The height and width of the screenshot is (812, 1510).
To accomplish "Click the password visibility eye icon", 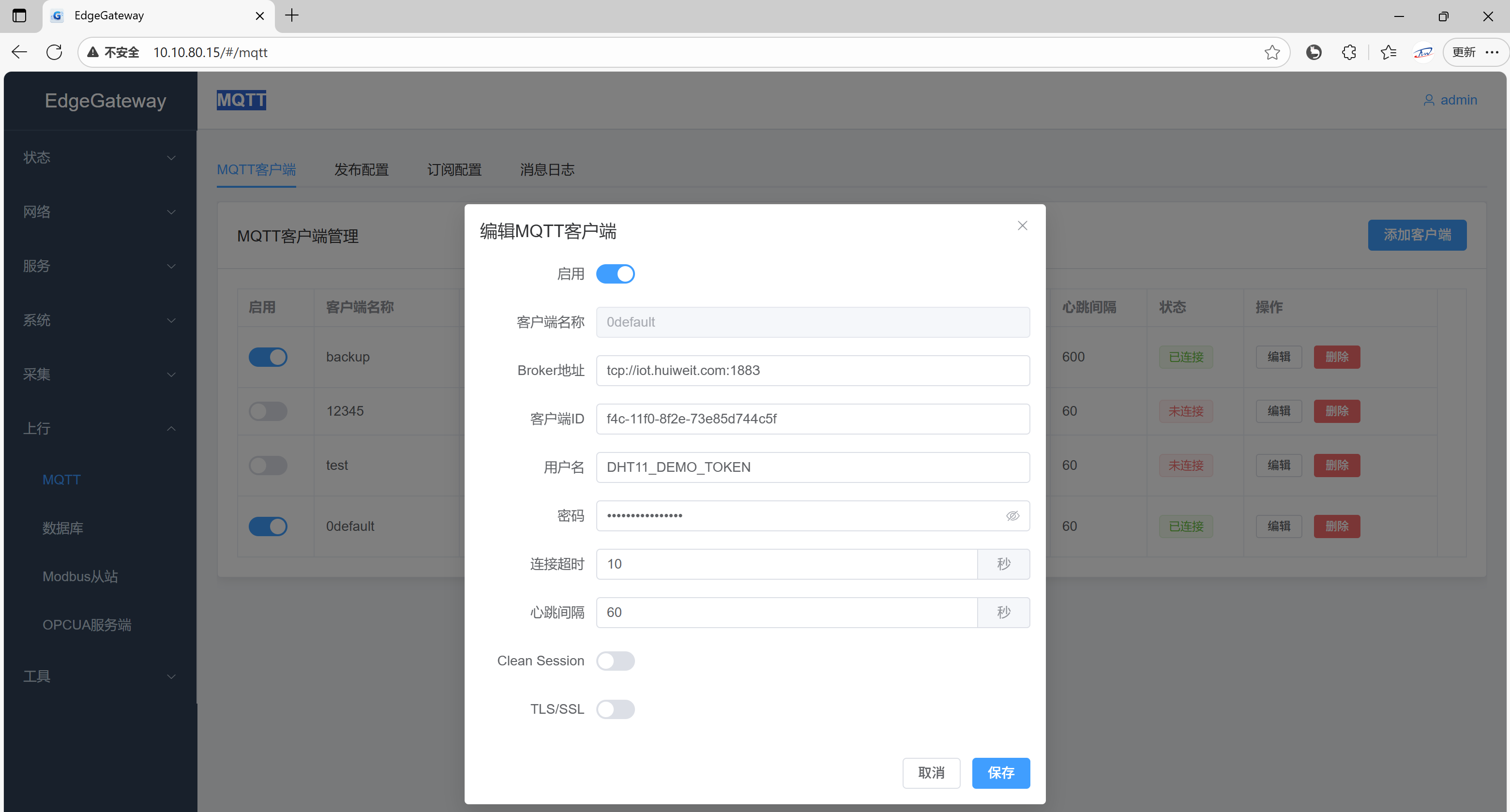I will coord(1012,516).
